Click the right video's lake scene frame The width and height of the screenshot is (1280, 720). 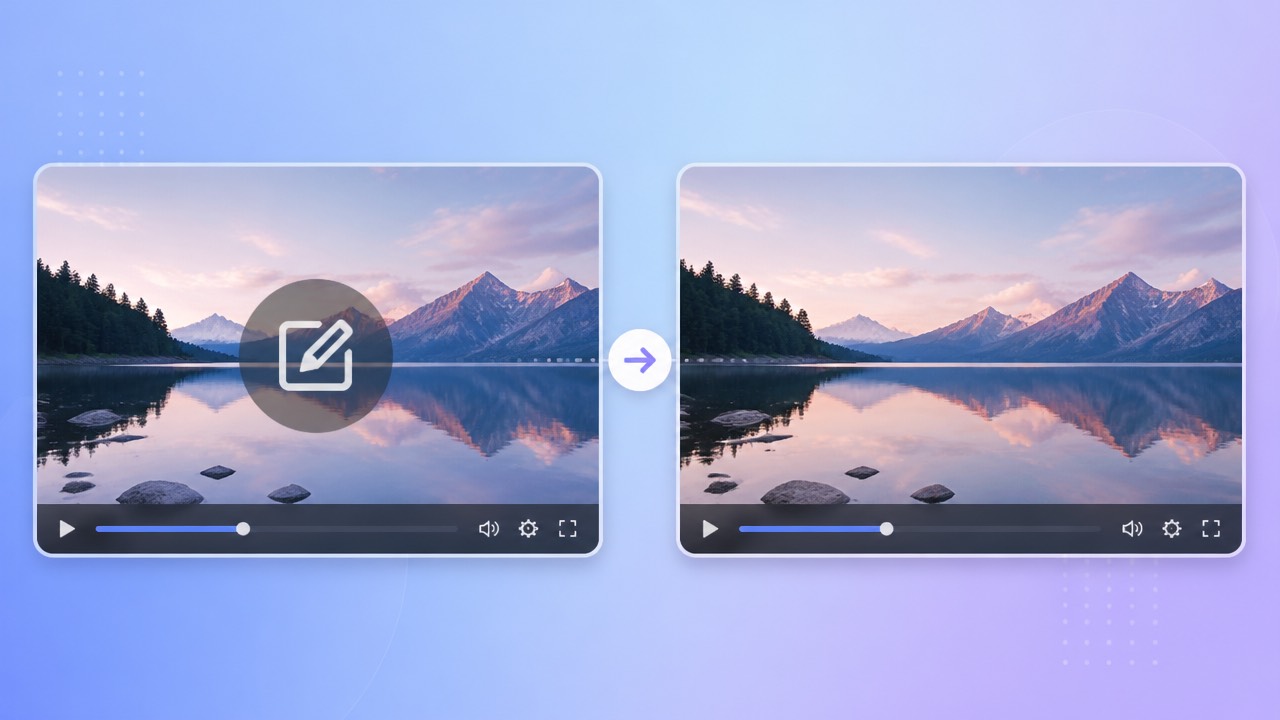(x=961, y=335)
